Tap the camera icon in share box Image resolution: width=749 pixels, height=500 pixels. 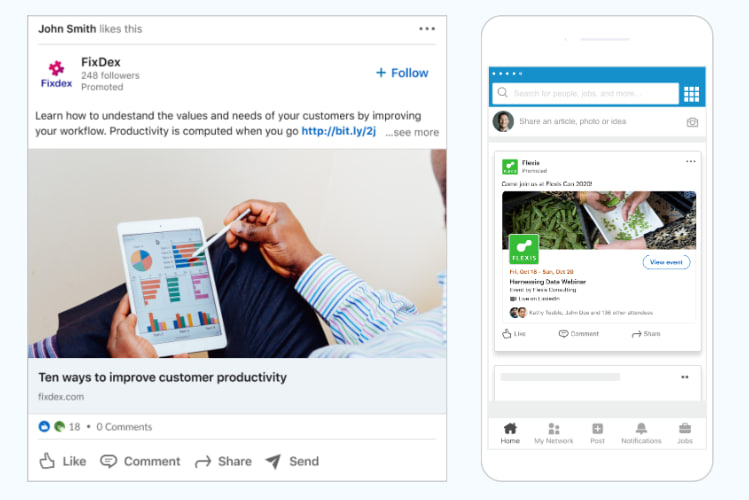692,122
